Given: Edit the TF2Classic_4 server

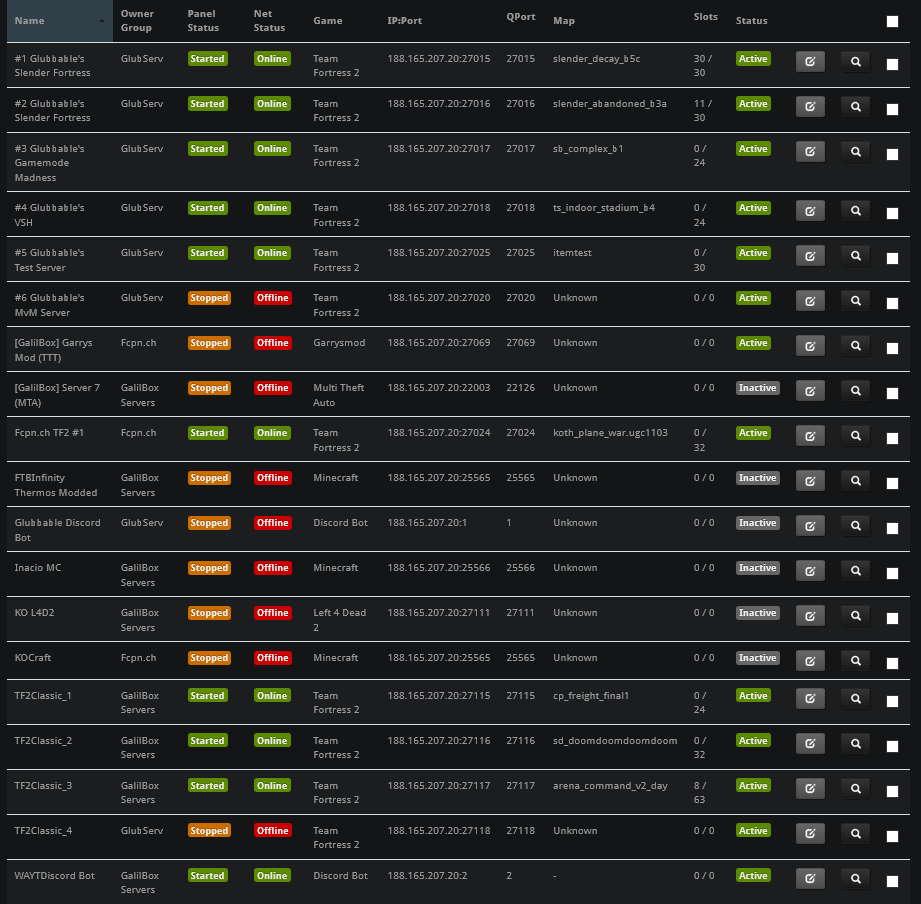Looking at the screenshot, I should tap(810, 834).
